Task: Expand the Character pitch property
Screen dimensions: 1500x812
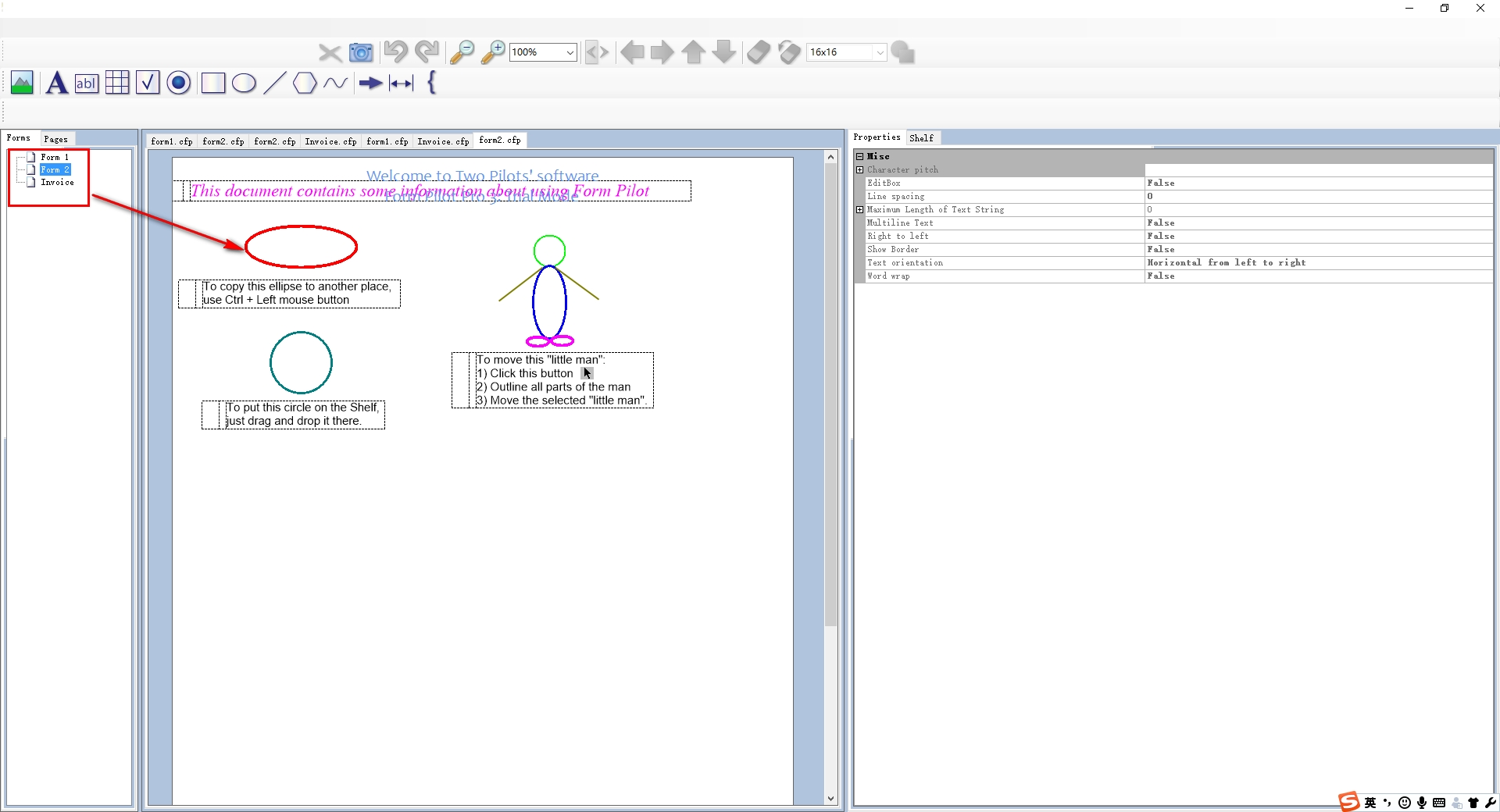Action: [860, 169]
